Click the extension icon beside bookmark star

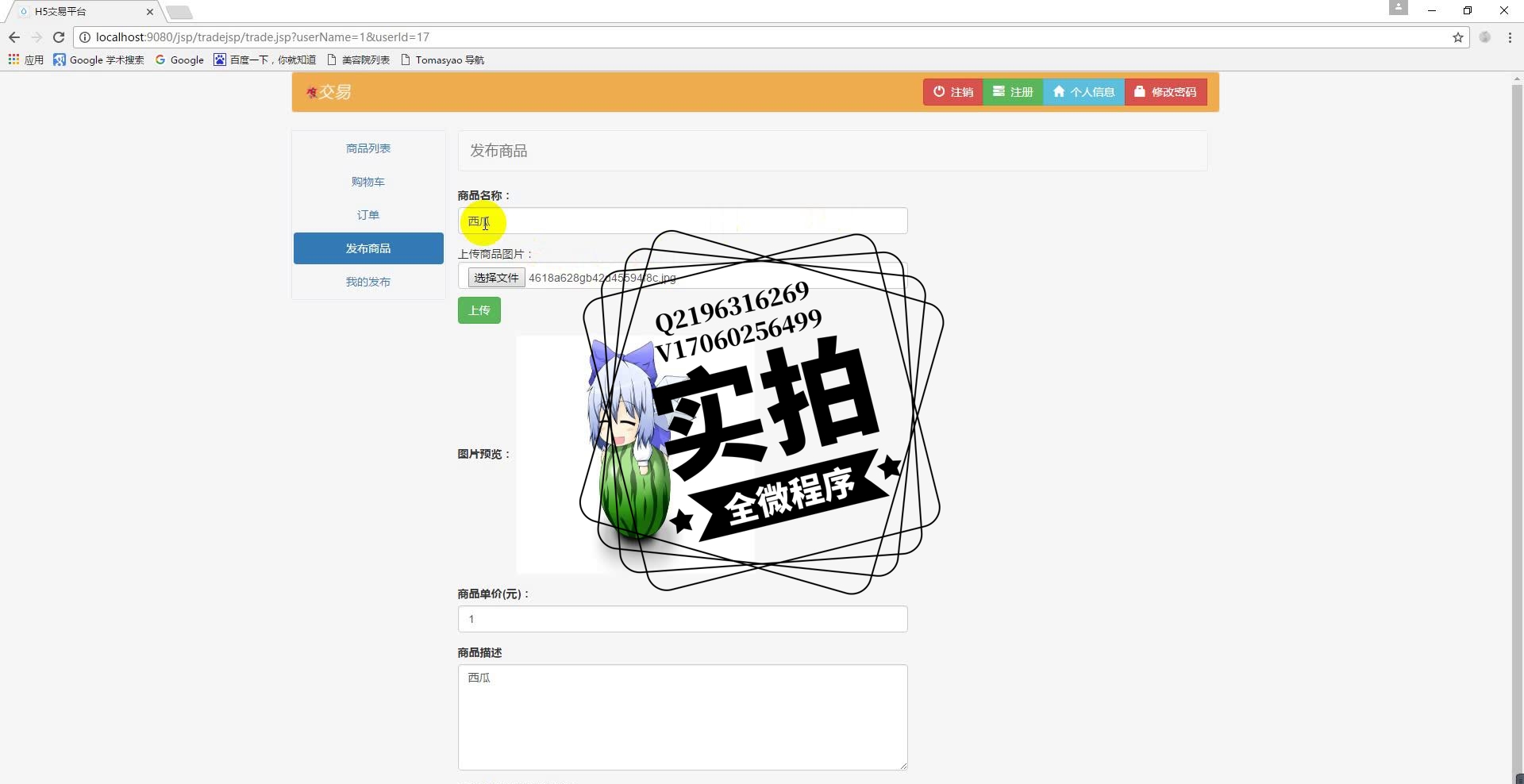(1485, 37)
